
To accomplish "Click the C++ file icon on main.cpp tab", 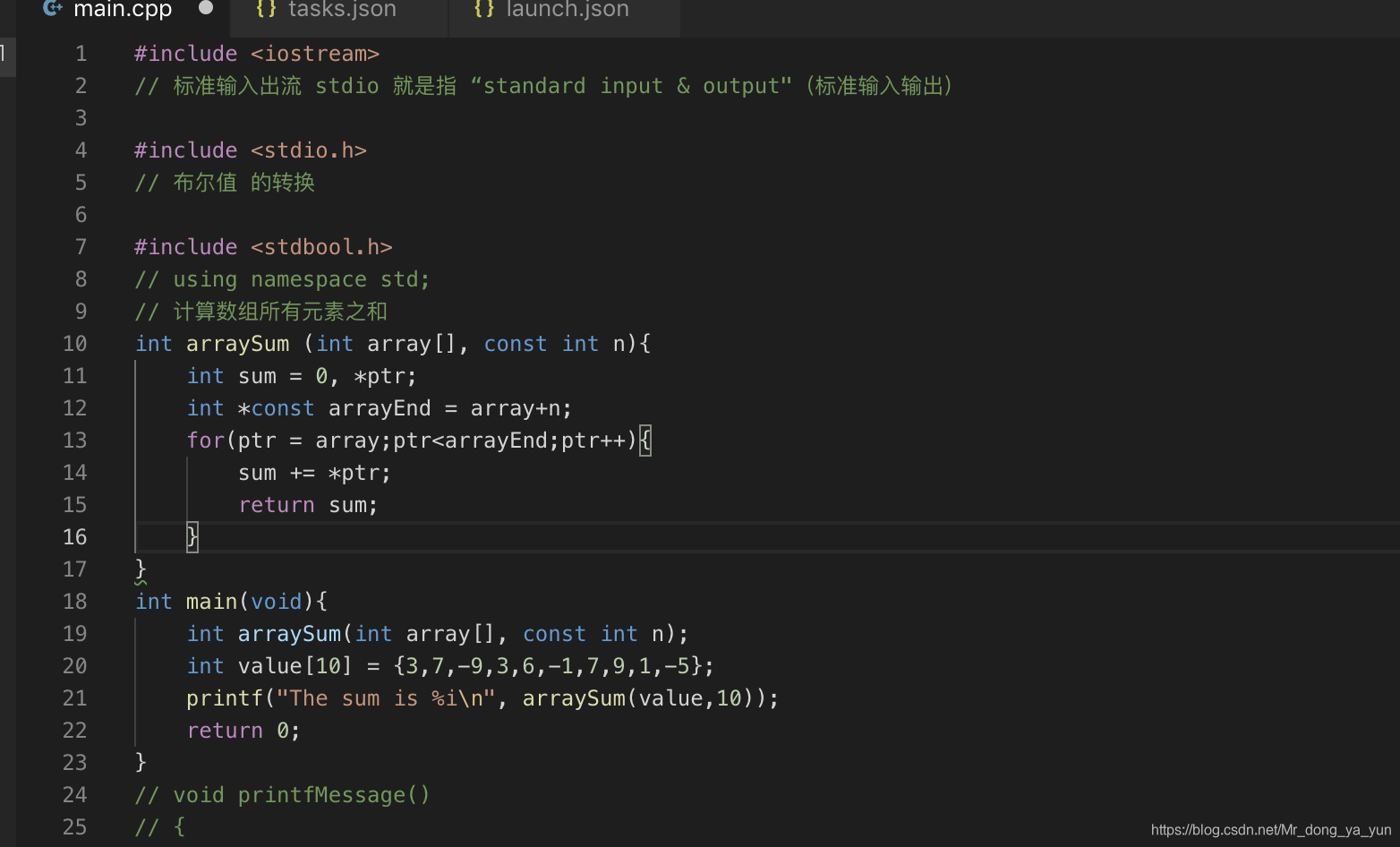I will pos(52,10).
